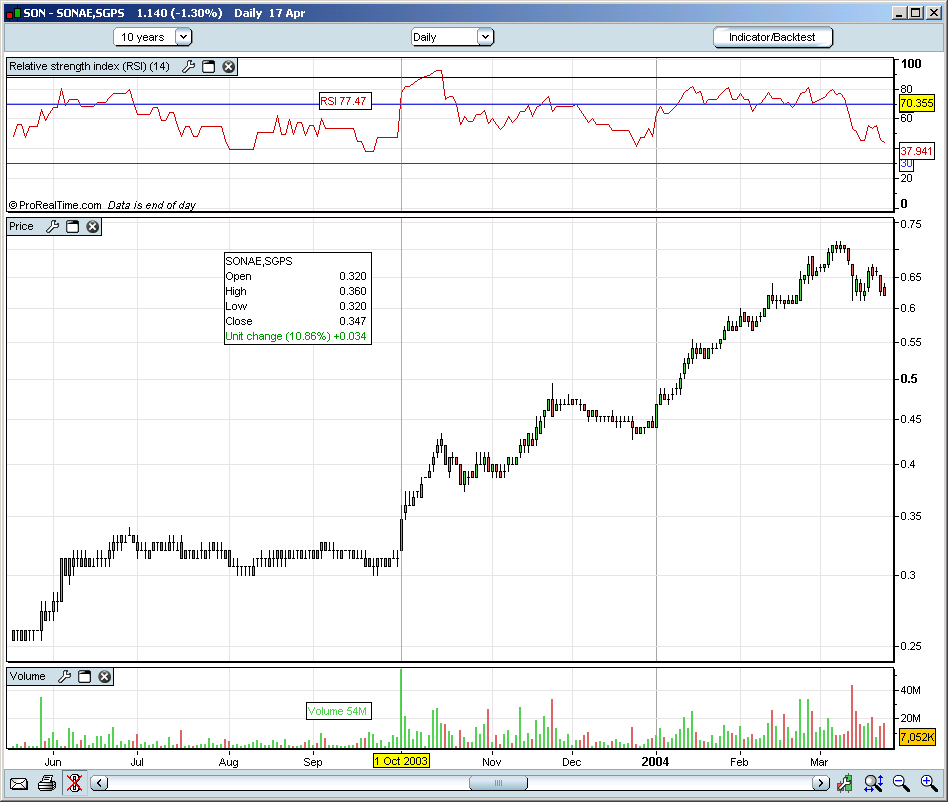Click the blue 30 RSI level label

(x=906, y=164)
